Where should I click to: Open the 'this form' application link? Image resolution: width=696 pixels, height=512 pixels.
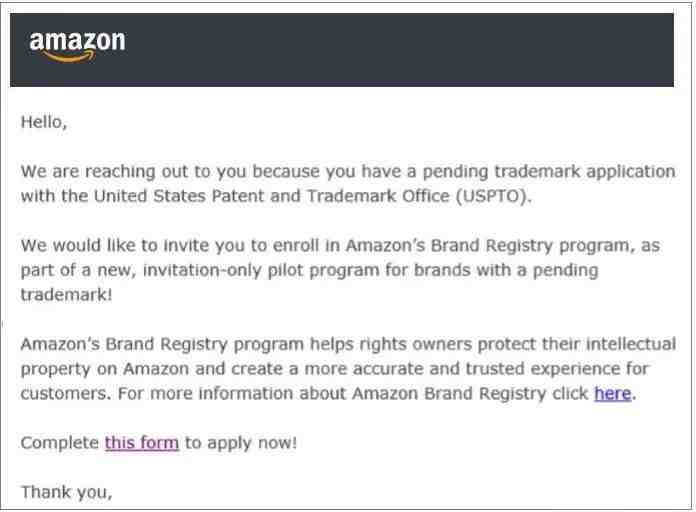(x=142, y=443)
